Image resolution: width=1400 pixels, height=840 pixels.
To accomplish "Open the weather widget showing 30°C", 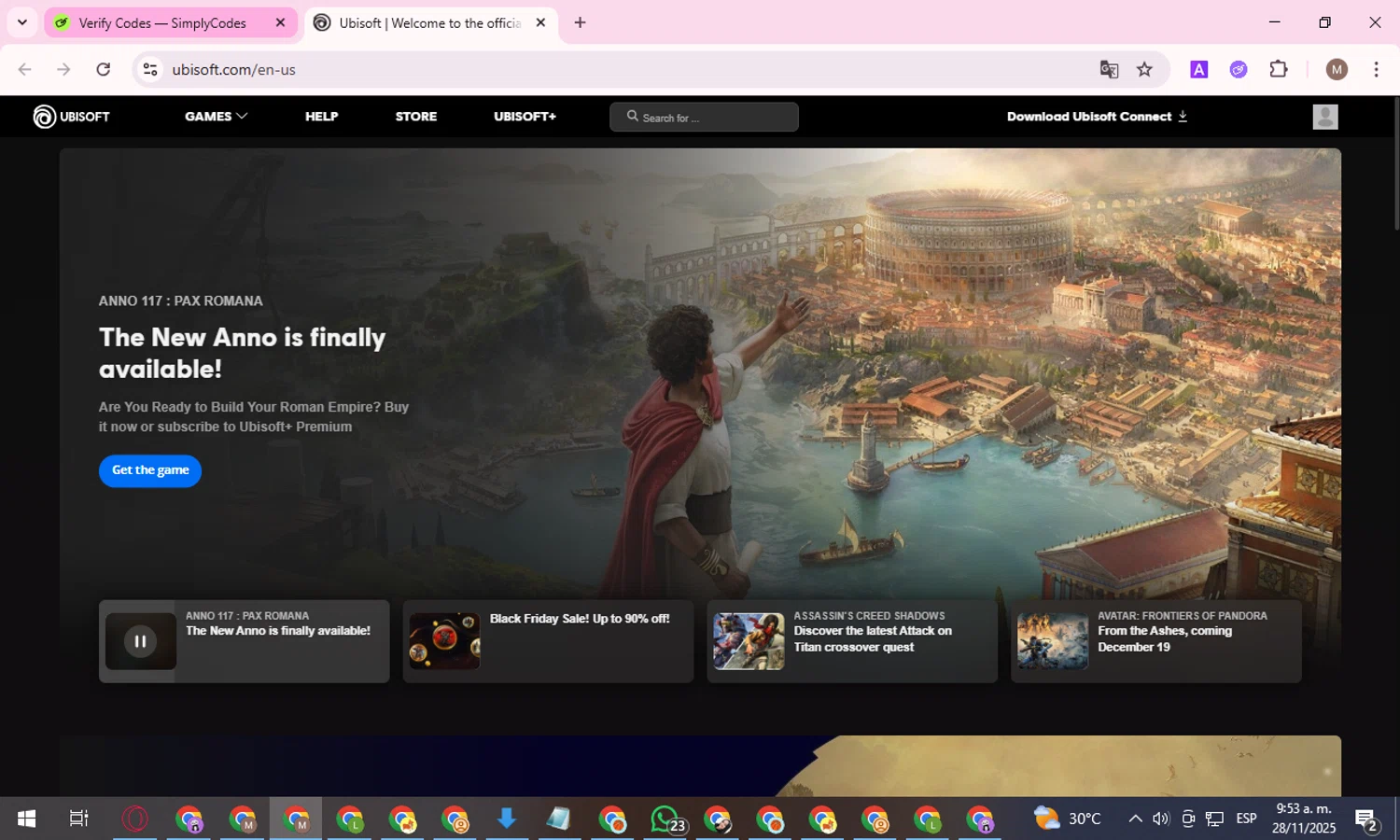I will pyautogui.click(x=1068, y=819).
